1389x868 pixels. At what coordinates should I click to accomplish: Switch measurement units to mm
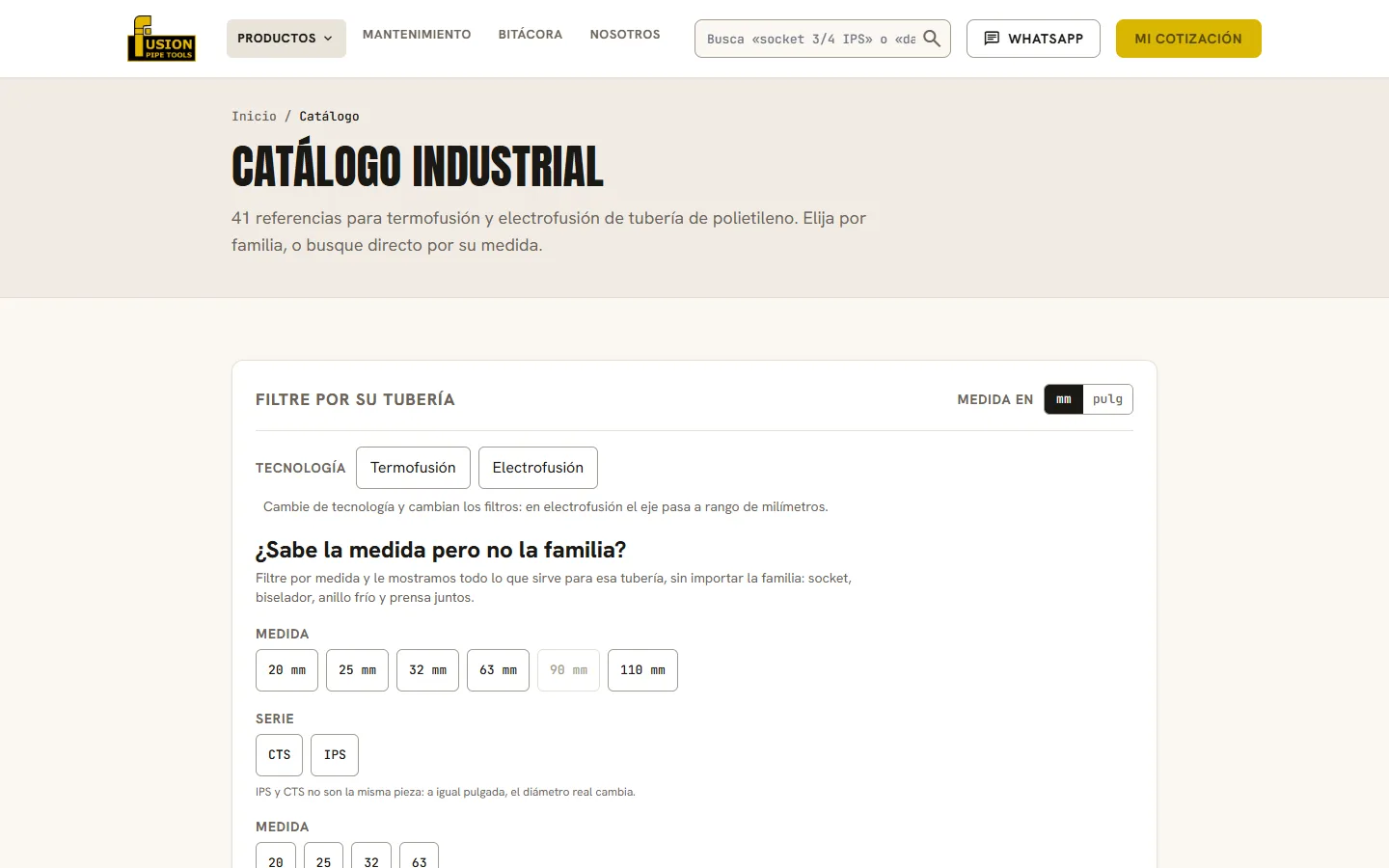click(x=1063, y=399)
